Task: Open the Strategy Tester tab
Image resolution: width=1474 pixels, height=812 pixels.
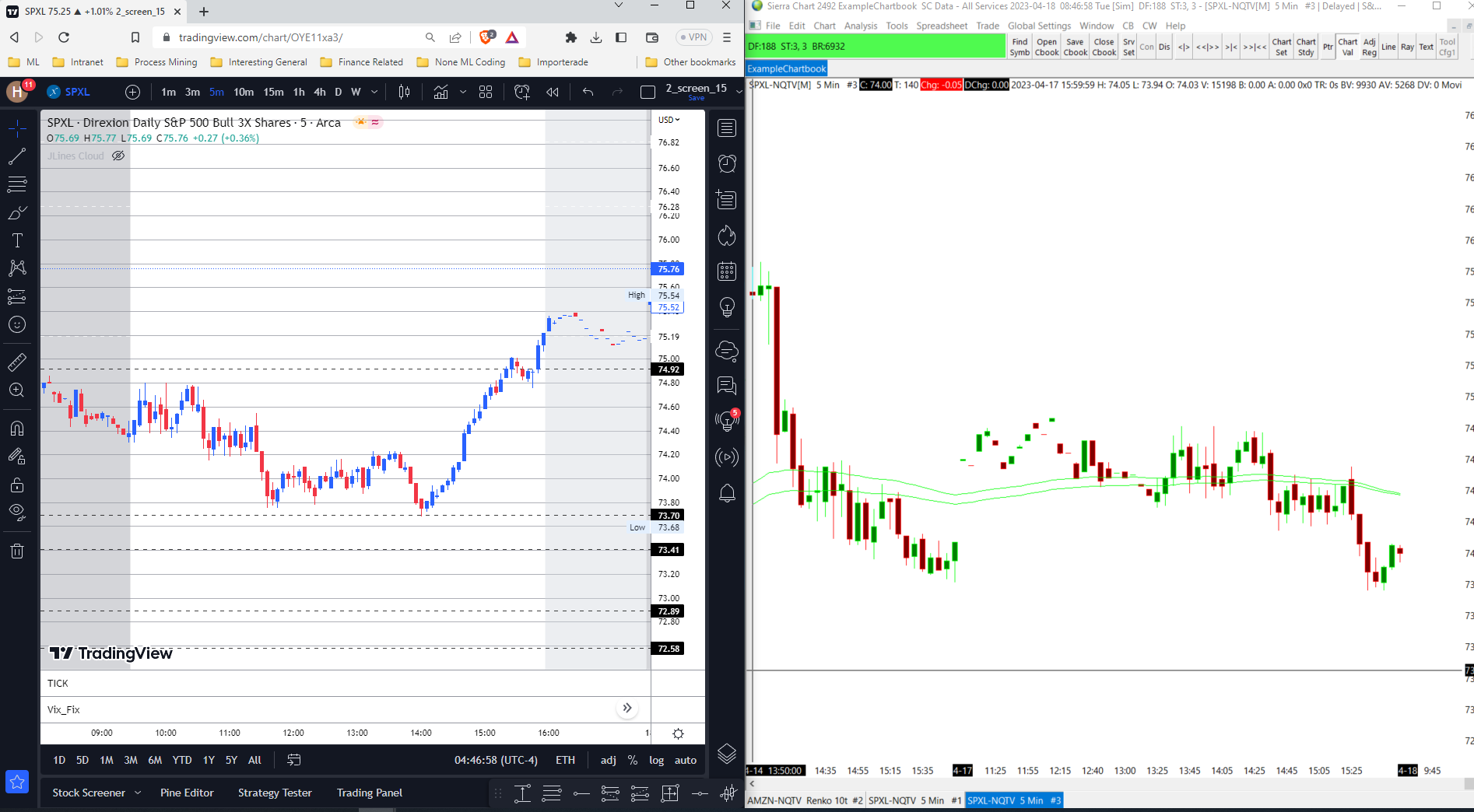Action: click(x=275, y=793)
